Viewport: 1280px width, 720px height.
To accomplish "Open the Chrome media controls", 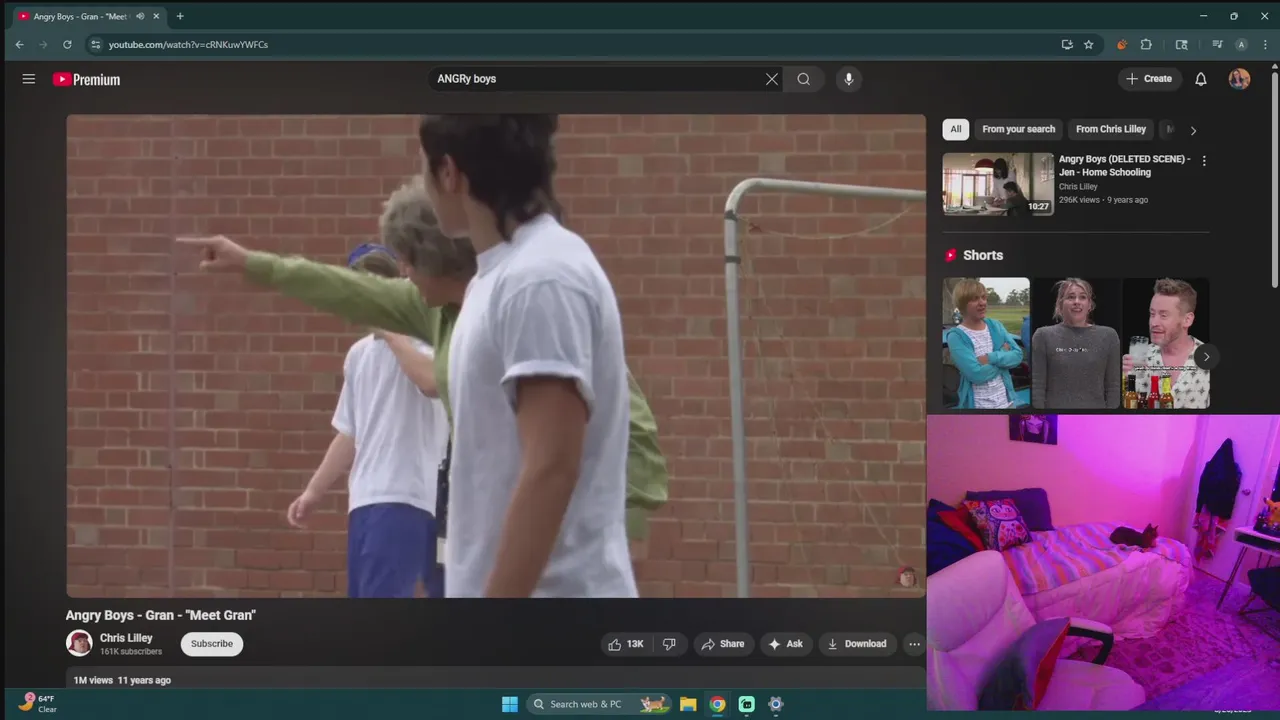I will pyautogui.click(x=1217, y=44).
